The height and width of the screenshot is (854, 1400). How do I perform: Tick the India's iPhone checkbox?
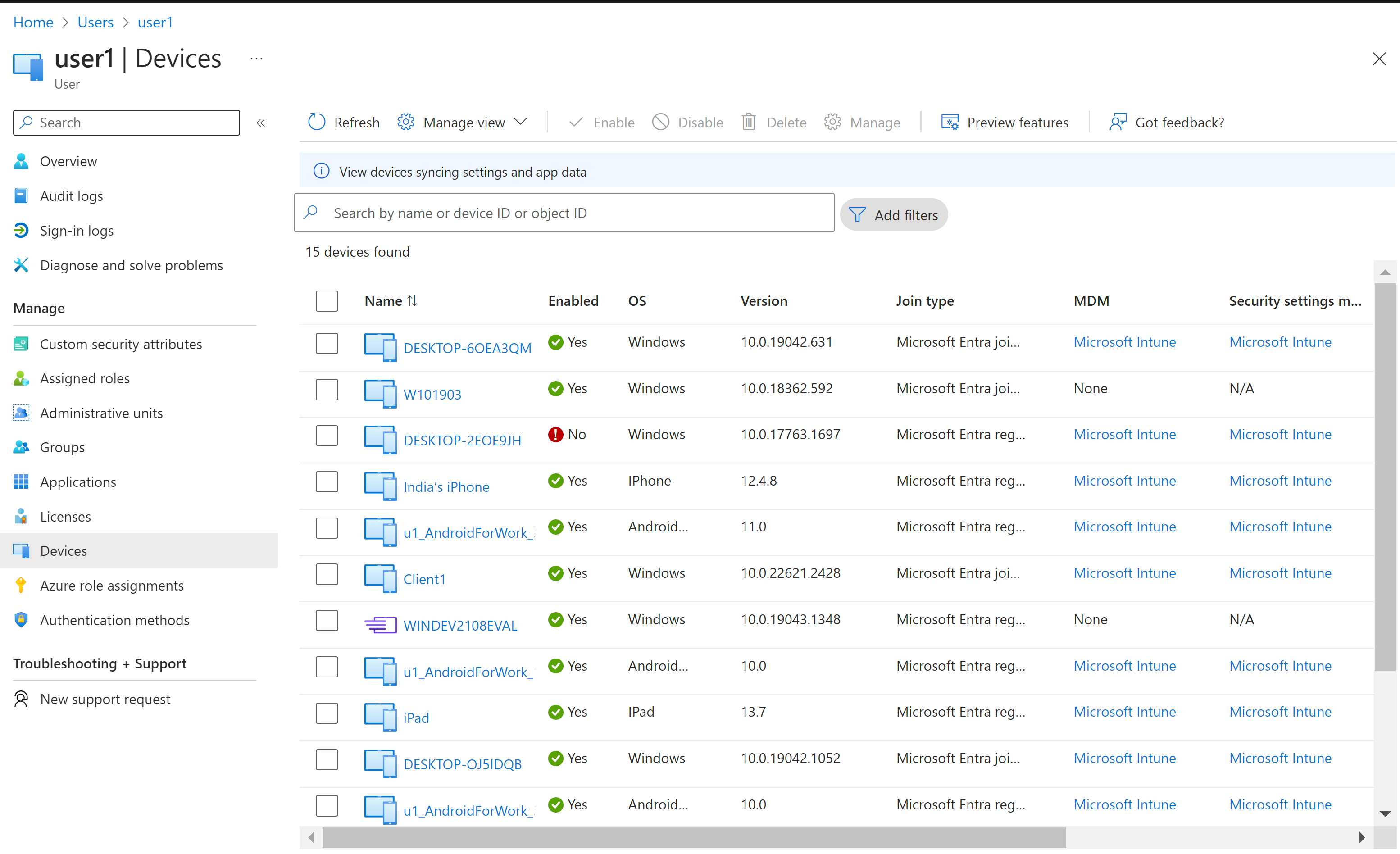point(327,482)
